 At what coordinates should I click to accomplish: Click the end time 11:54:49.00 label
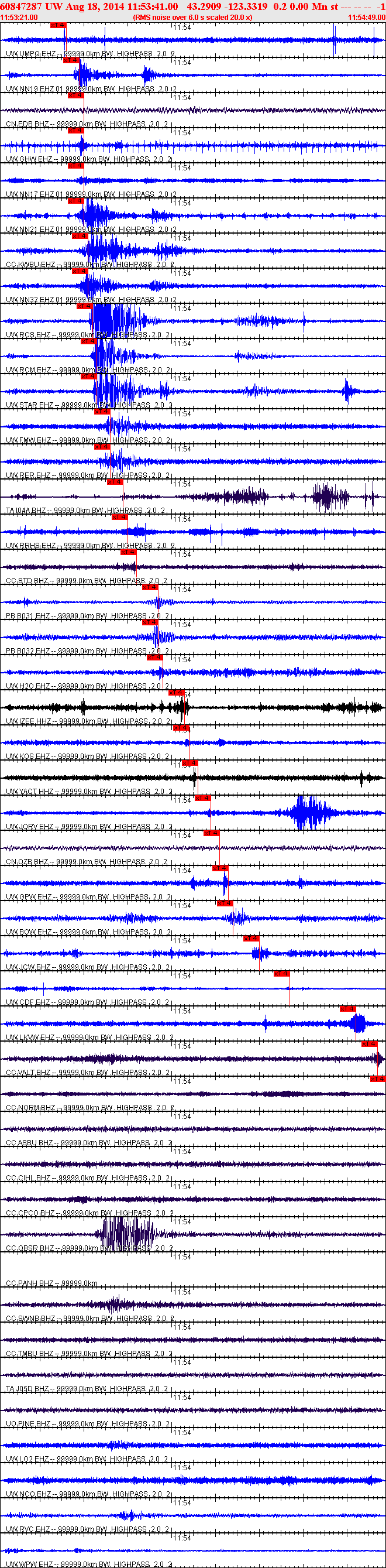click(x=367, y=18)
